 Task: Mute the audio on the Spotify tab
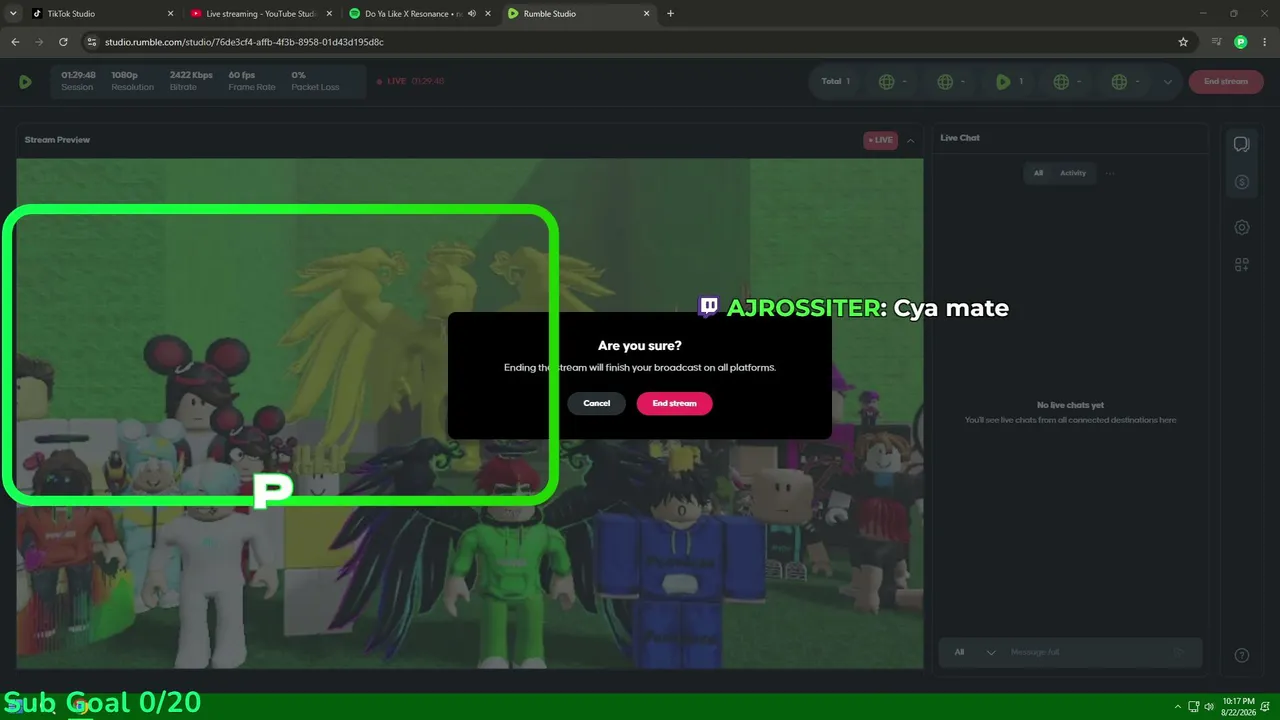(470, 14)
